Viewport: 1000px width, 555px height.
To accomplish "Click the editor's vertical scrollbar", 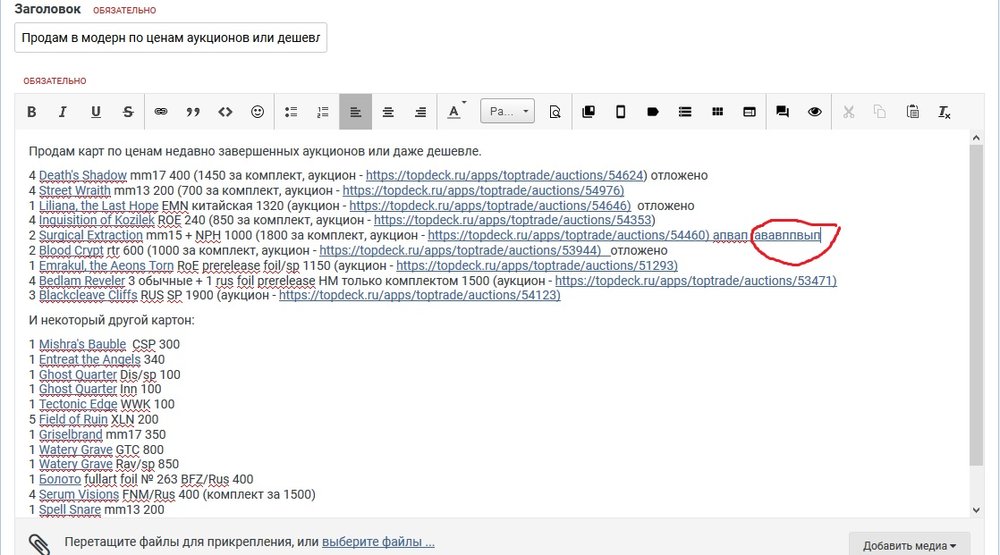I will (x=976, y=300).
